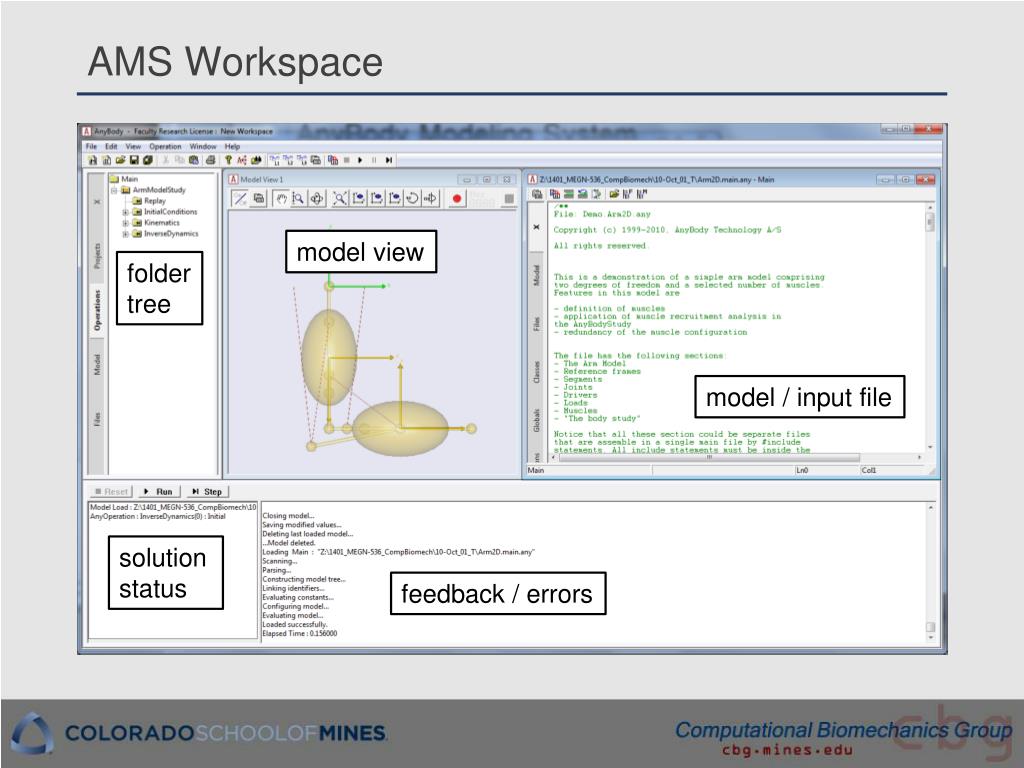The height and width of the screenshot is (768, 1024).
Task: Click the Reset button
Action: pos(111,492)
